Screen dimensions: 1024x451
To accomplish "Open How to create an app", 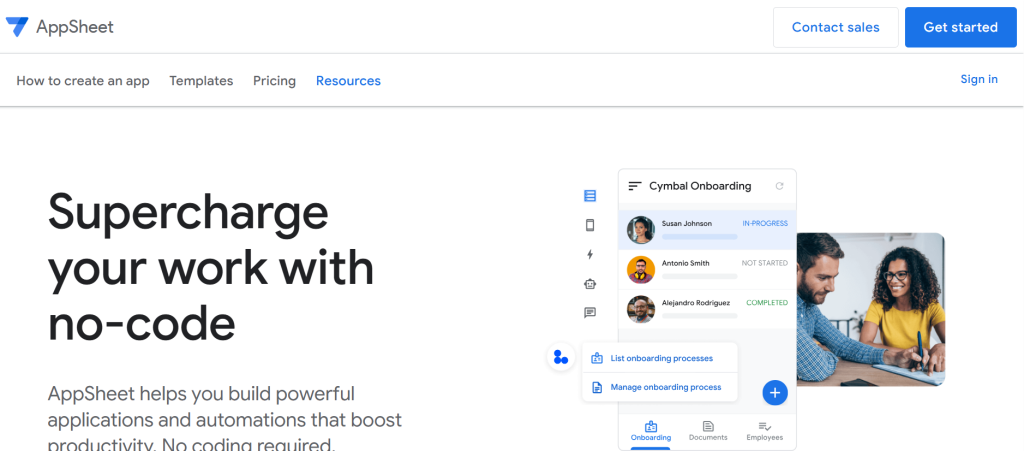I will tap(83, 81).
